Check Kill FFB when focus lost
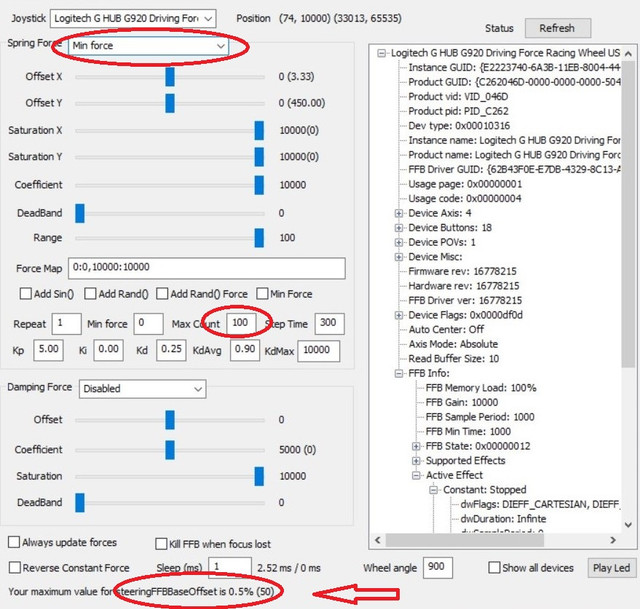 (x=162, y=543)
